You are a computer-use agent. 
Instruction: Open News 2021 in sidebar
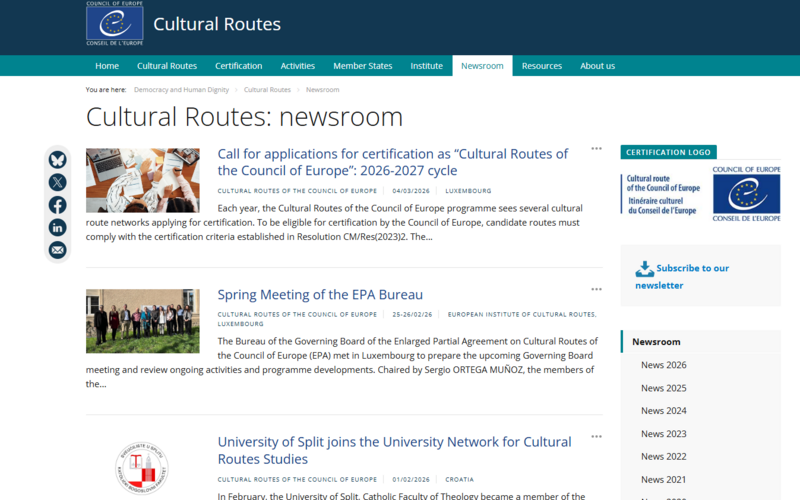tap(663, 480)
